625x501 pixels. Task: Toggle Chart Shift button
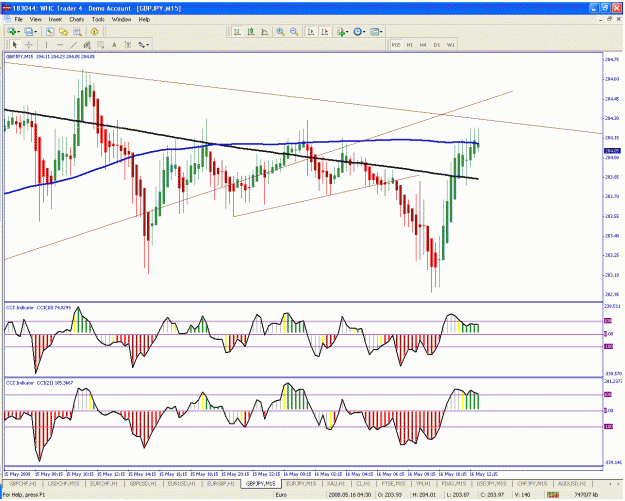324,31
